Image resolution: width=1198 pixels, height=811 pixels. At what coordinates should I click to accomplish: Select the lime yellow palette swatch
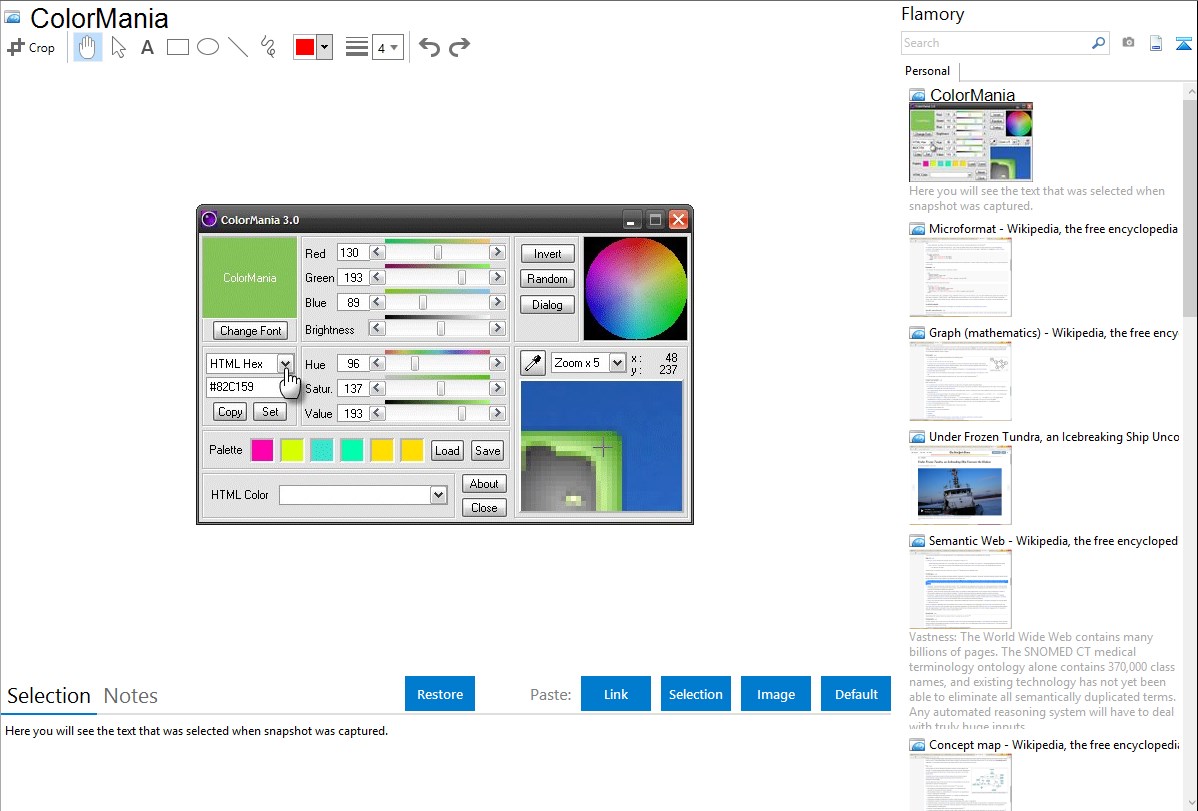click(292, 450)
